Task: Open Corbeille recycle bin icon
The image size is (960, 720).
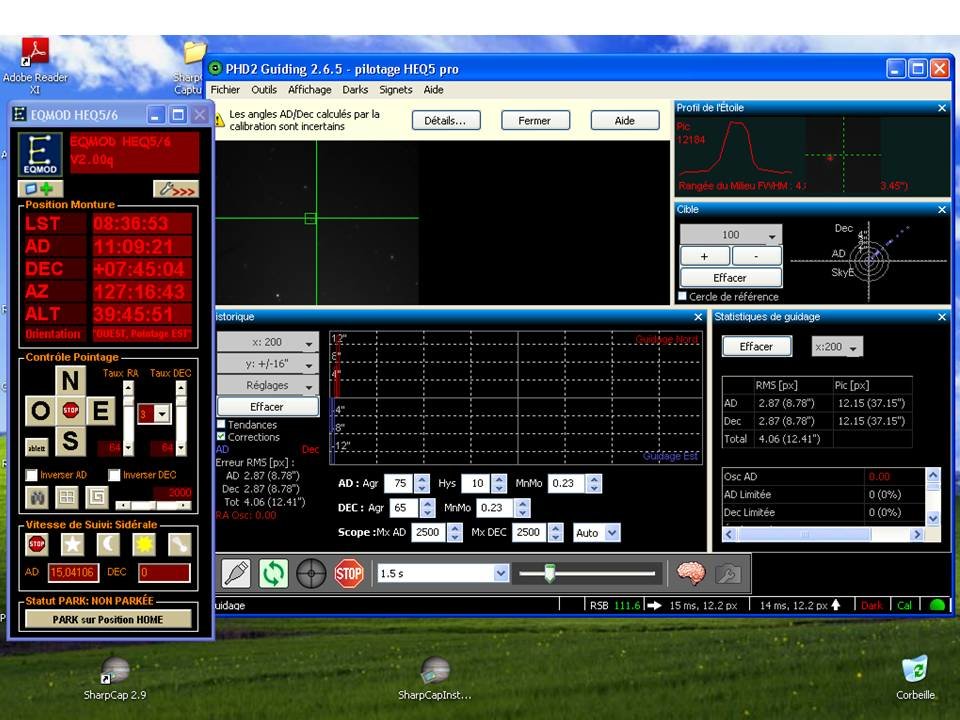Action: coord(915,678)
